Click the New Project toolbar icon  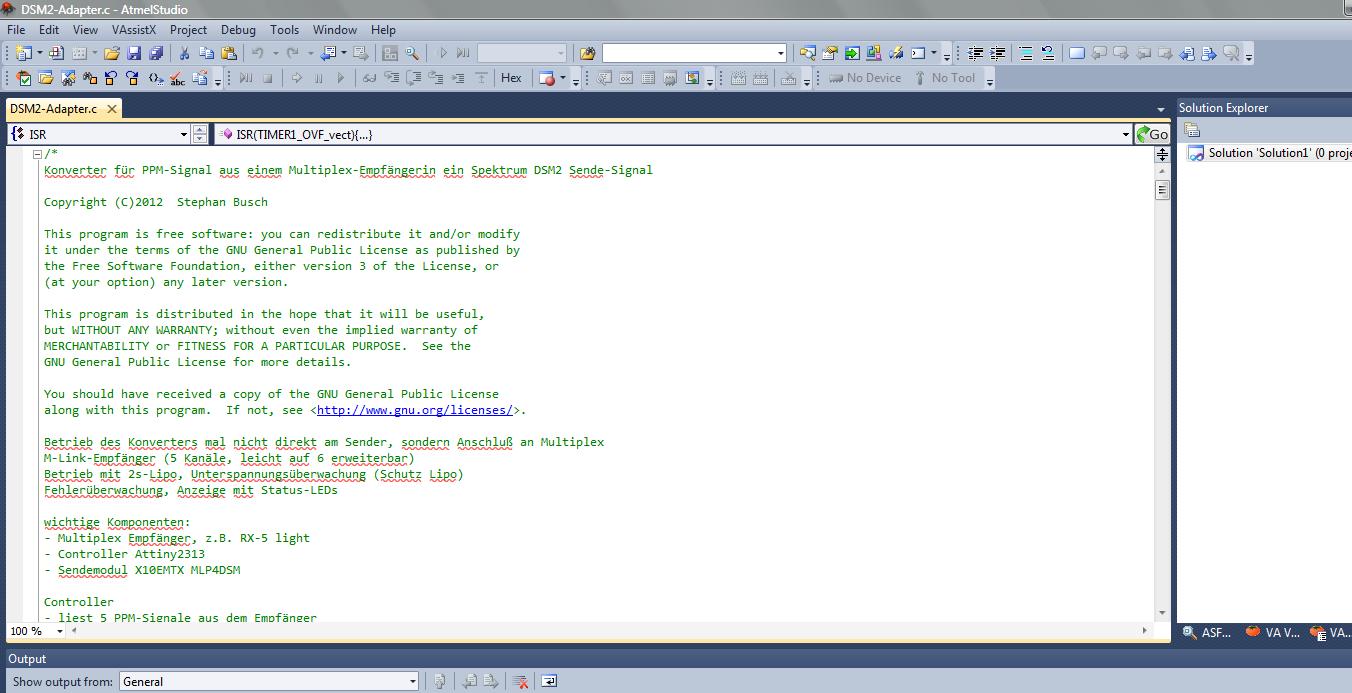(x=23, y=53)
